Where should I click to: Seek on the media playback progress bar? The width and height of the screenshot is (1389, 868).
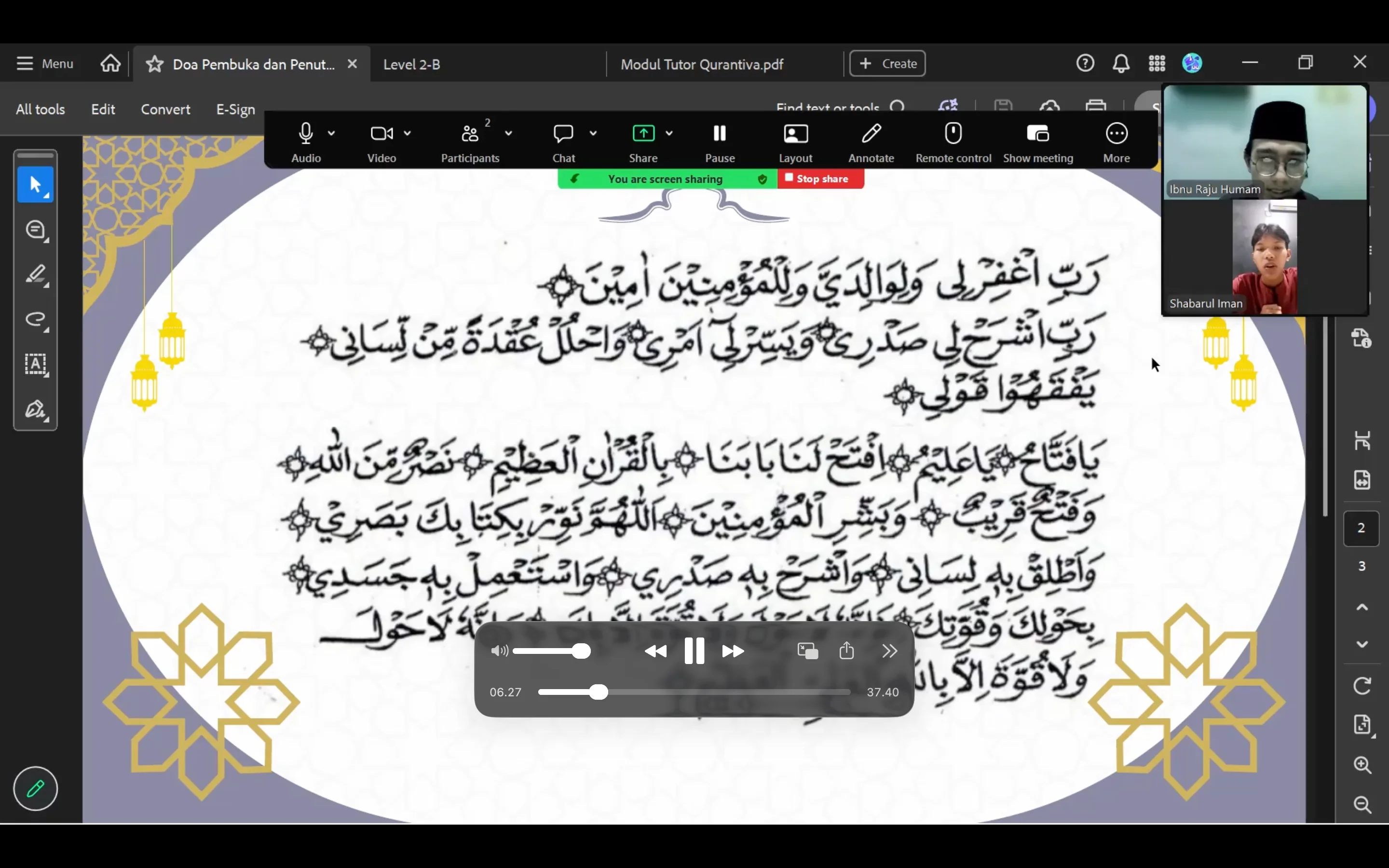click(694, 692)
